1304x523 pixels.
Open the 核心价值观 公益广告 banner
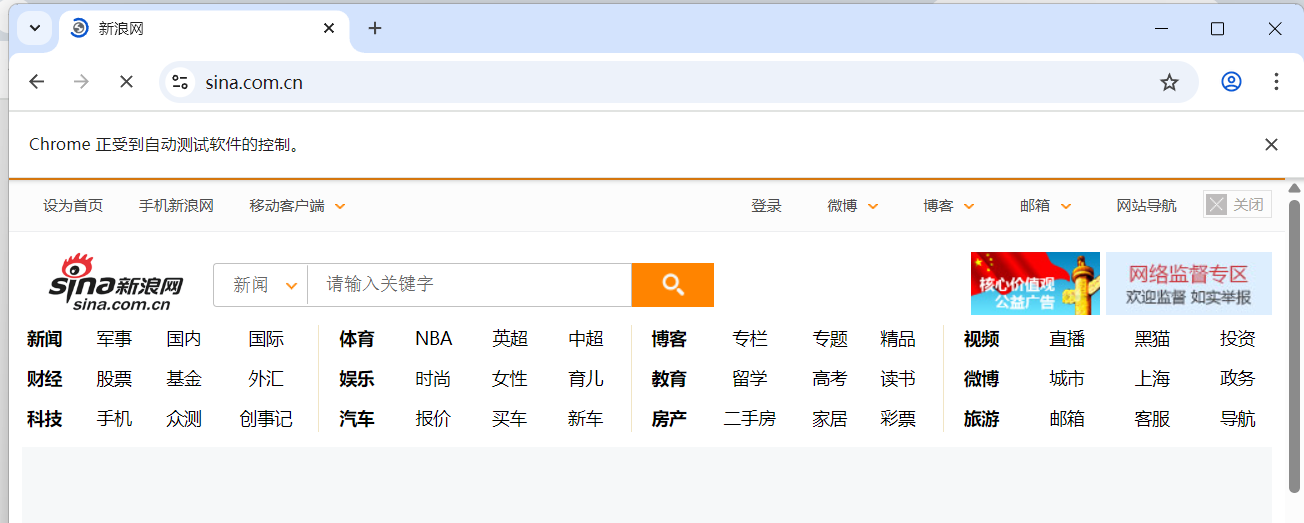[x=1035, y=283]
